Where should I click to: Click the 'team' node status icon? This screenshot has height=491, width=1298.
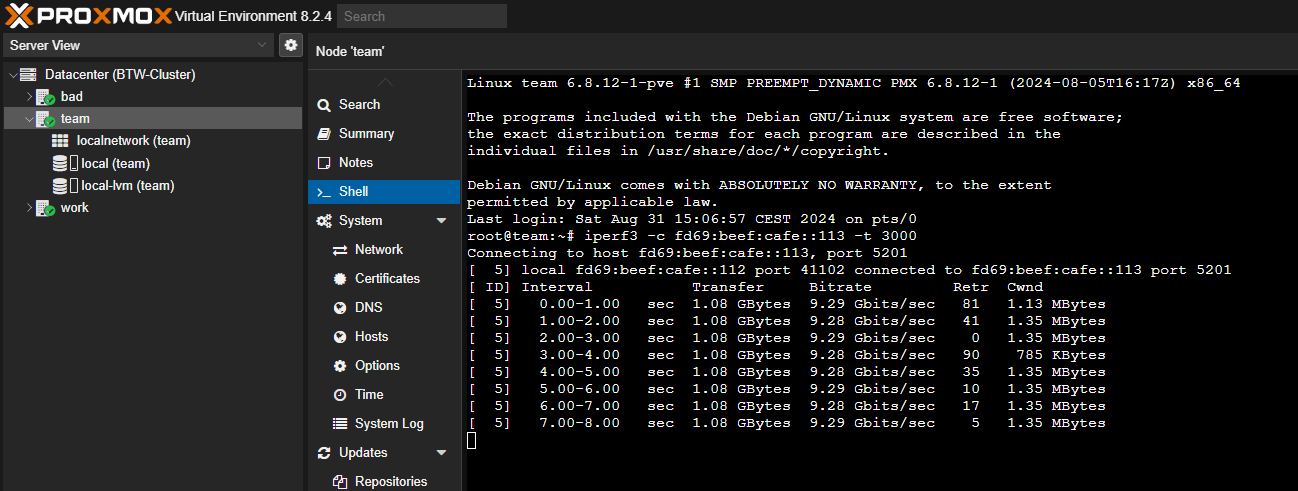pos(45,119)
